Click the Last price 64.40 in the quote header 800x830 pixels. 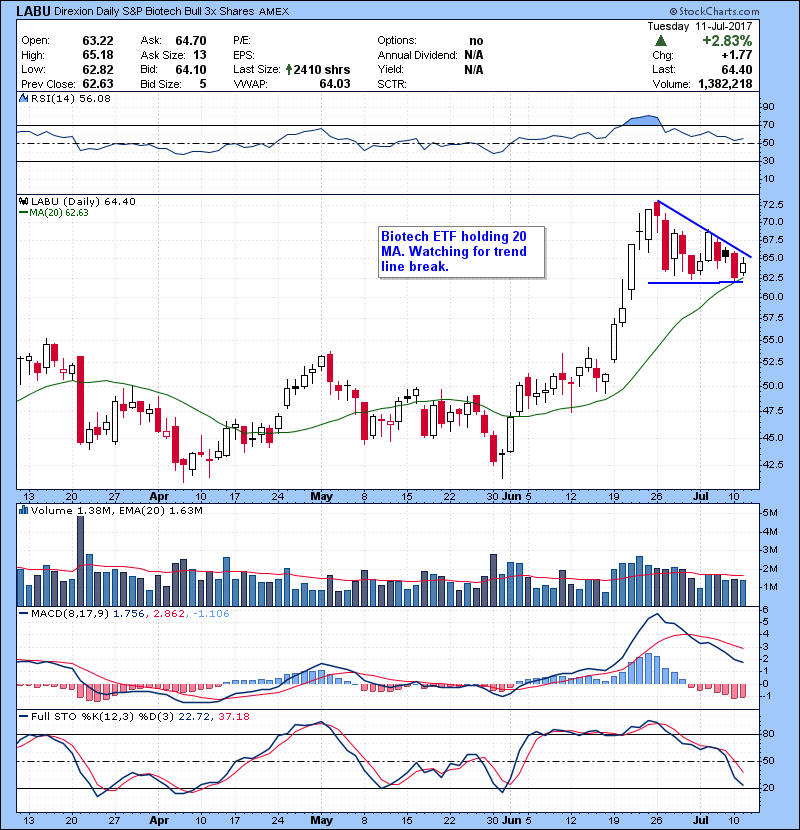736,69
